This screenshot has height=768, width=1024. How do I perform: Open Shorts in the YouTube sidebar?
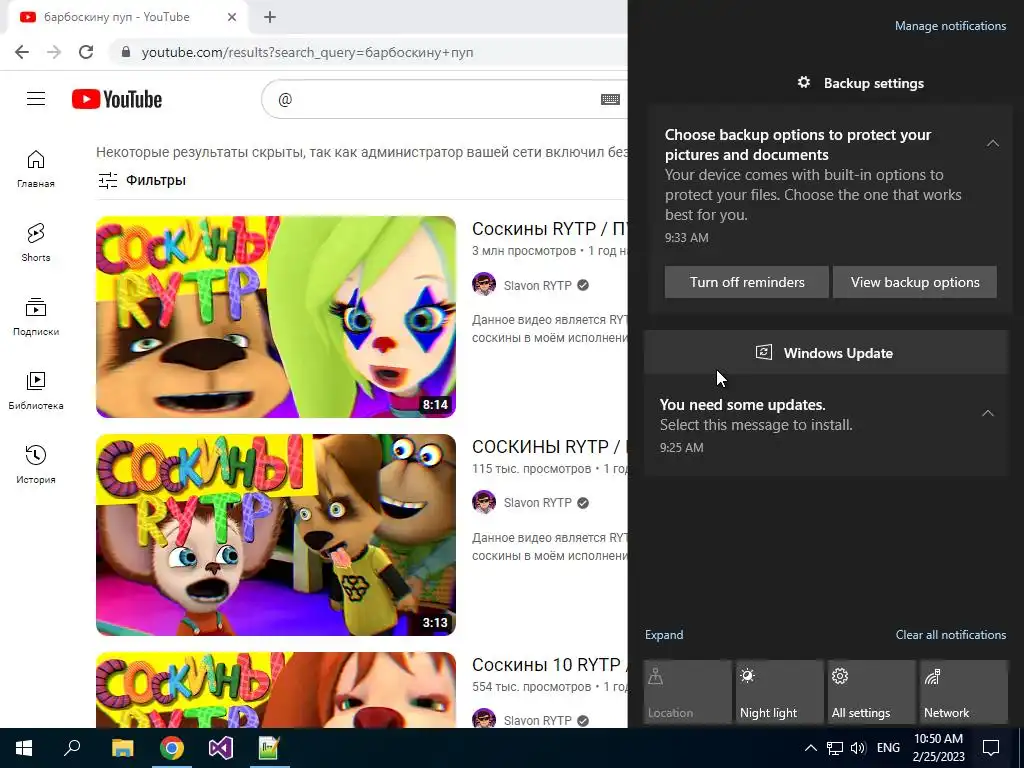(36, 242)
